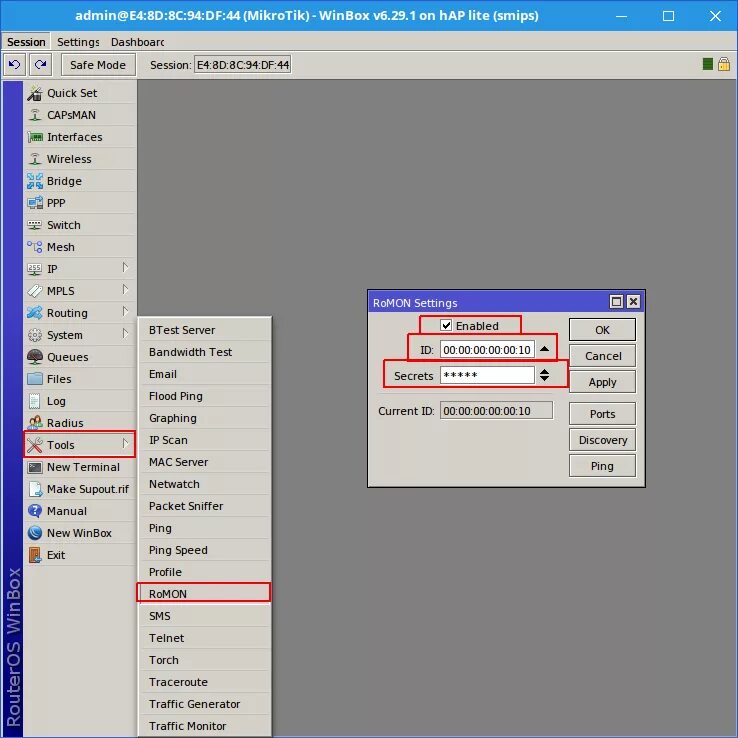Click the padlock status icon
738x738 pixels.
point(724,64)
